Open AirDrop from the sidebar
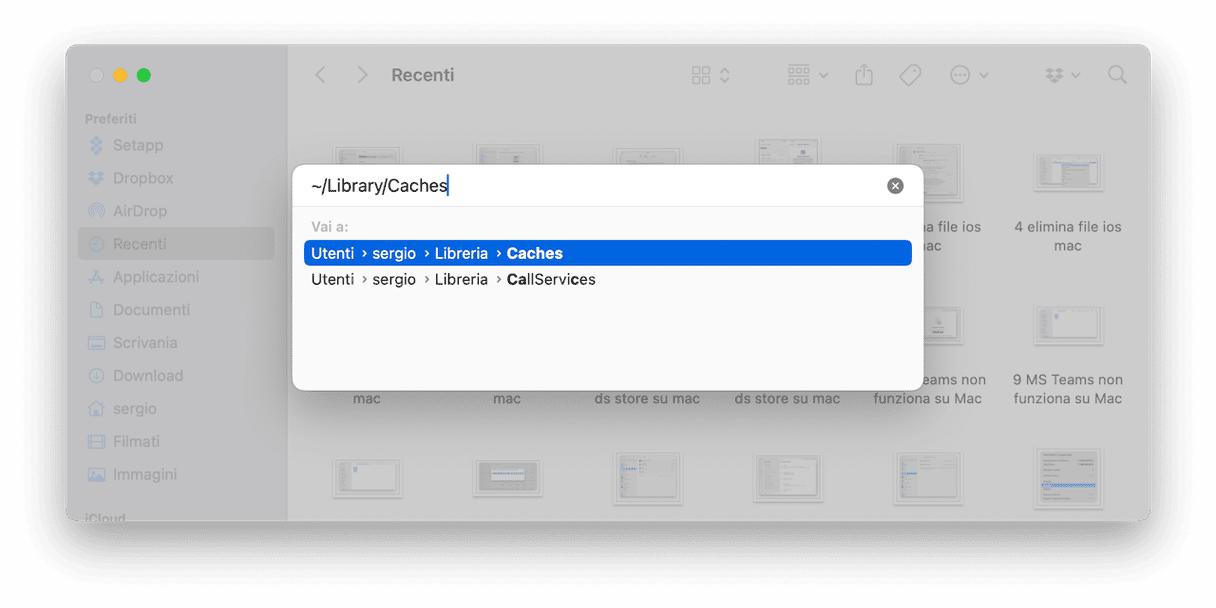 (140, 211)
